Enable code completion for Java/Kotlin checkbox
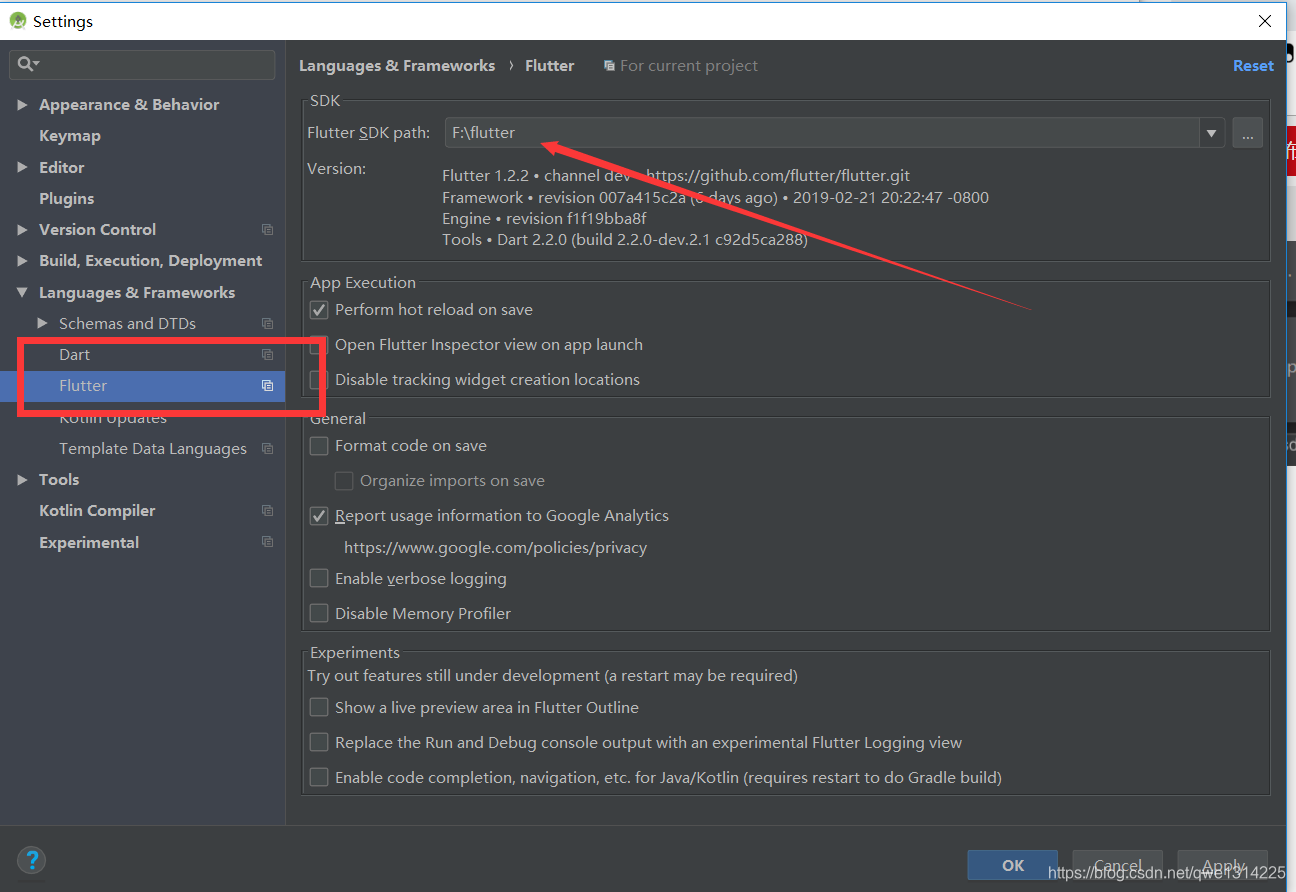This screenshot has width=1296, height=892. 319,778
